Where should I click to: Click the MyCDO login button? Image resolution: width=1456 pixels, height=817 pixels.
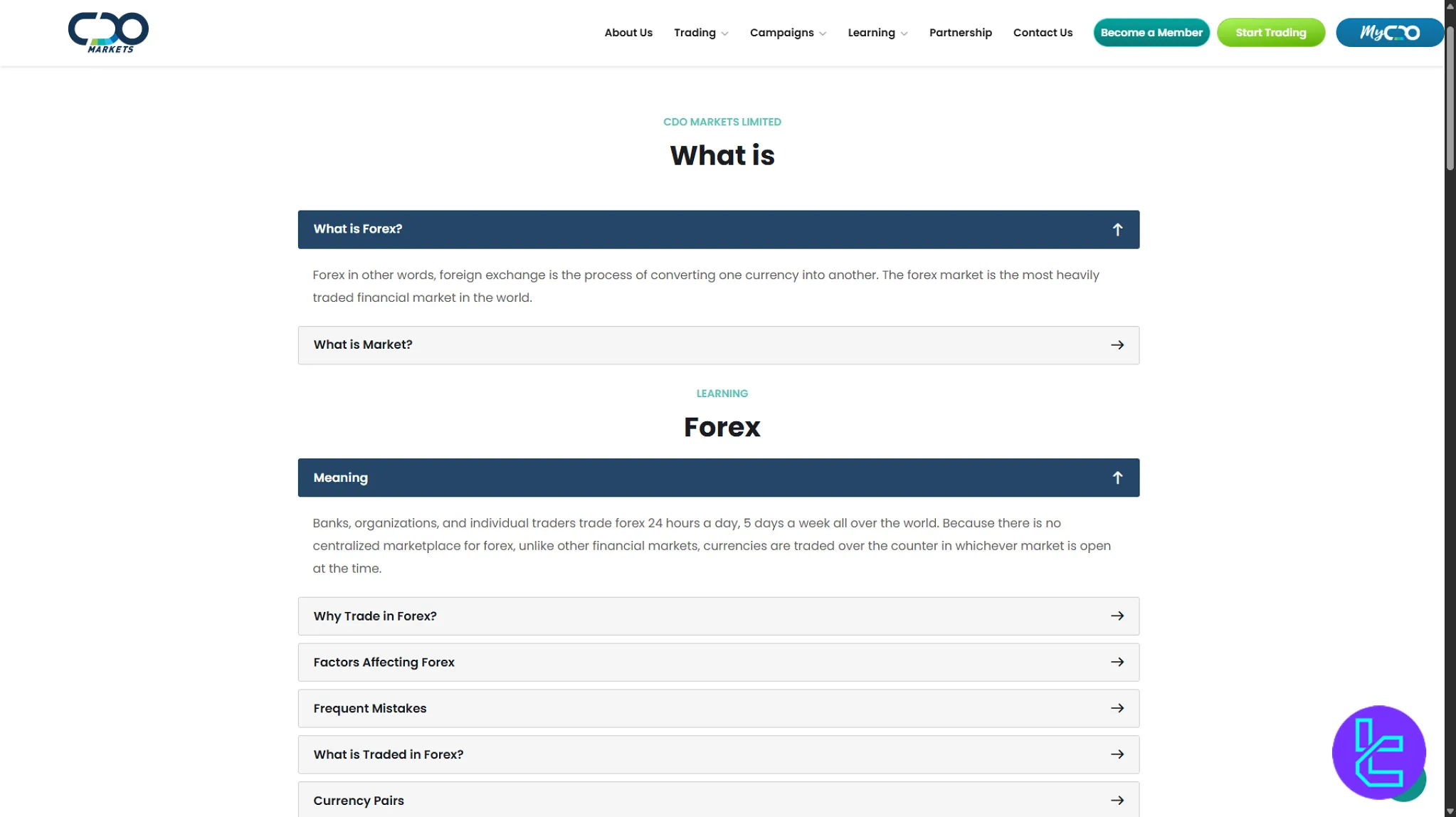(1388, 33)
